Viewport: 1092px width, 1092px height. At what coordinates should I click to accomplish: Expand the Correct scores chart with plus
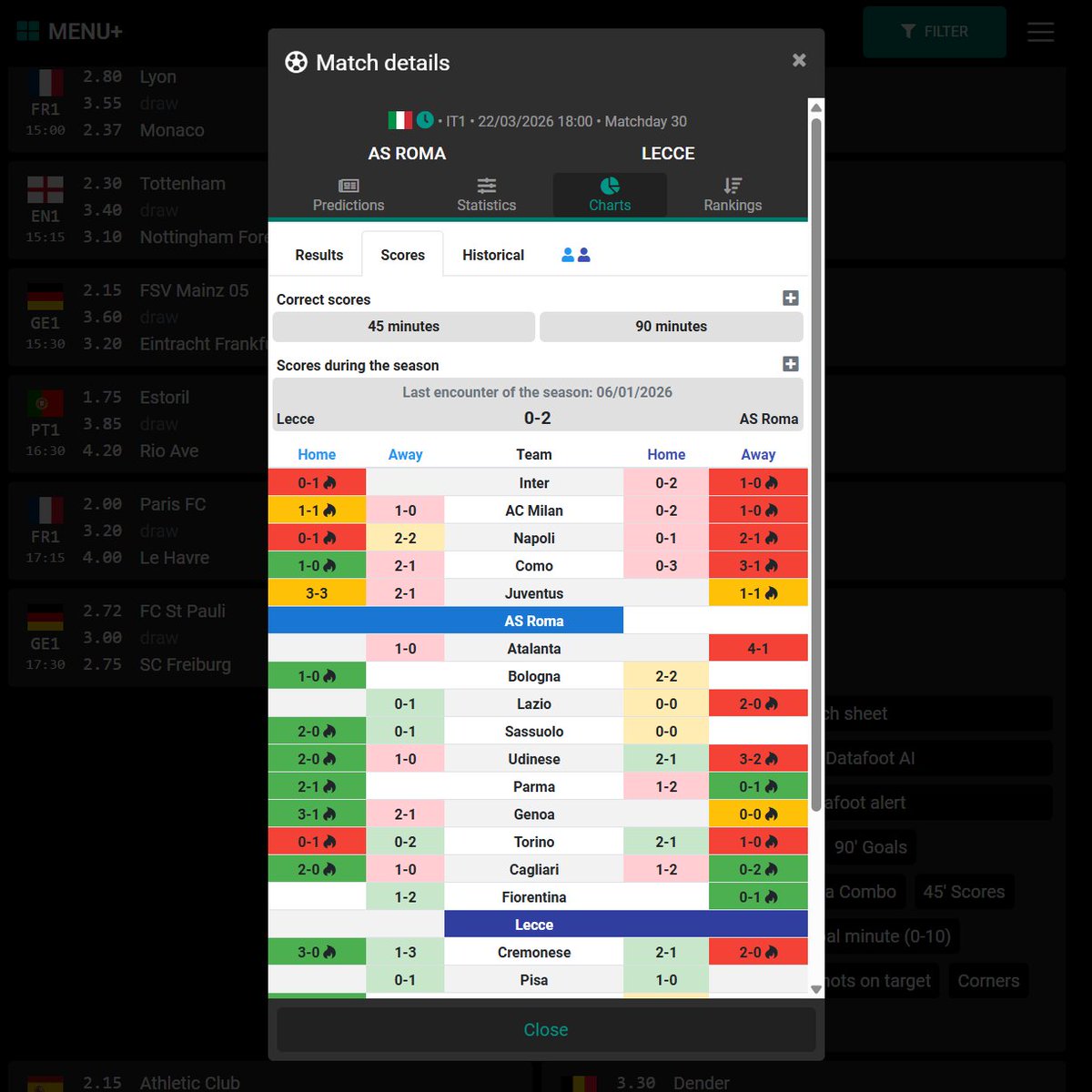pos(791,298)
